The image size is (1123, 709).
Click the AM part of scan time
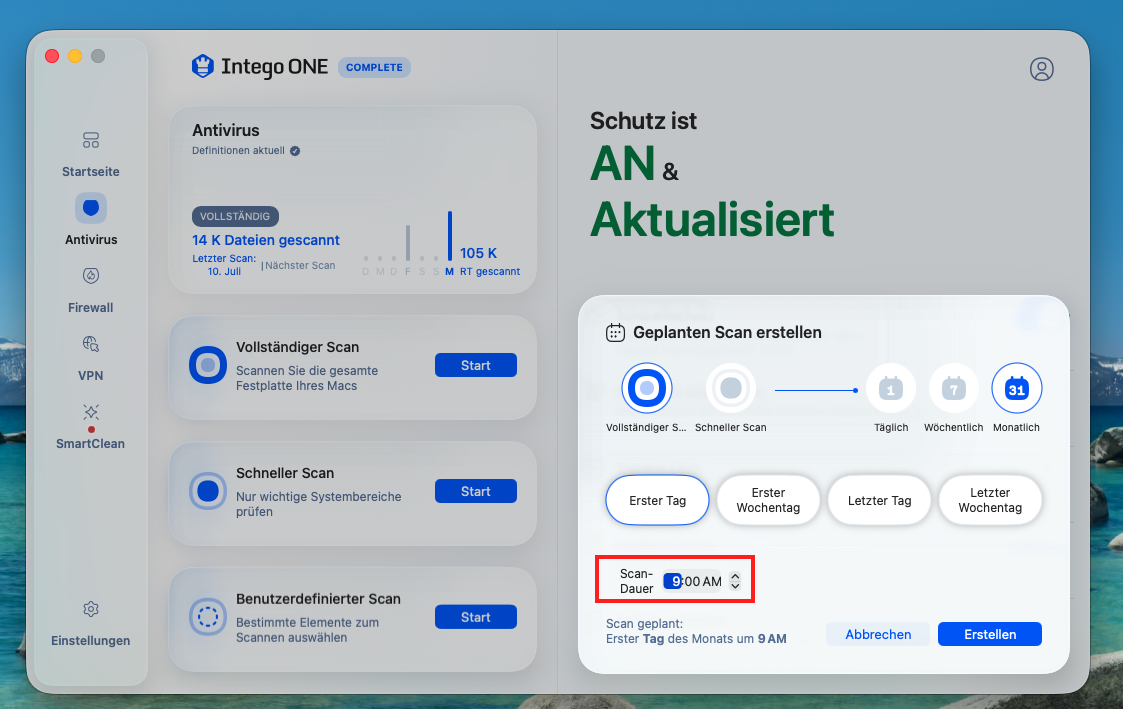[x=712, y=582]
